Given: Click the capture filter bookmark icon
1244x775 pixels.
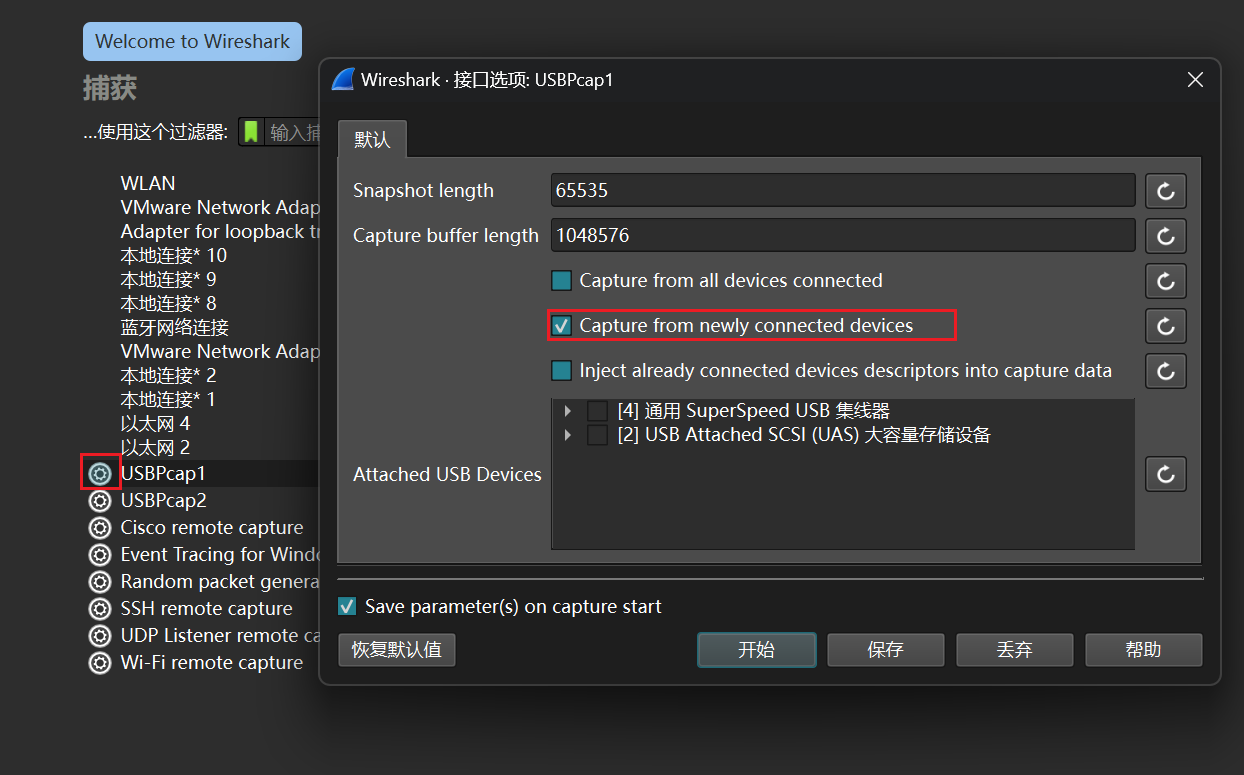Looking at the screenshot, I should 251,132.
